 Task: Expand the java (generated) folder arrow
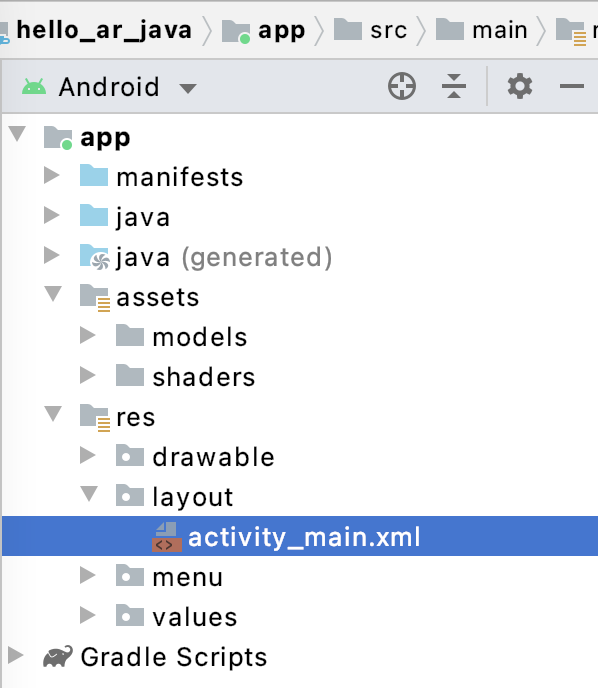(x=52, y=255)
